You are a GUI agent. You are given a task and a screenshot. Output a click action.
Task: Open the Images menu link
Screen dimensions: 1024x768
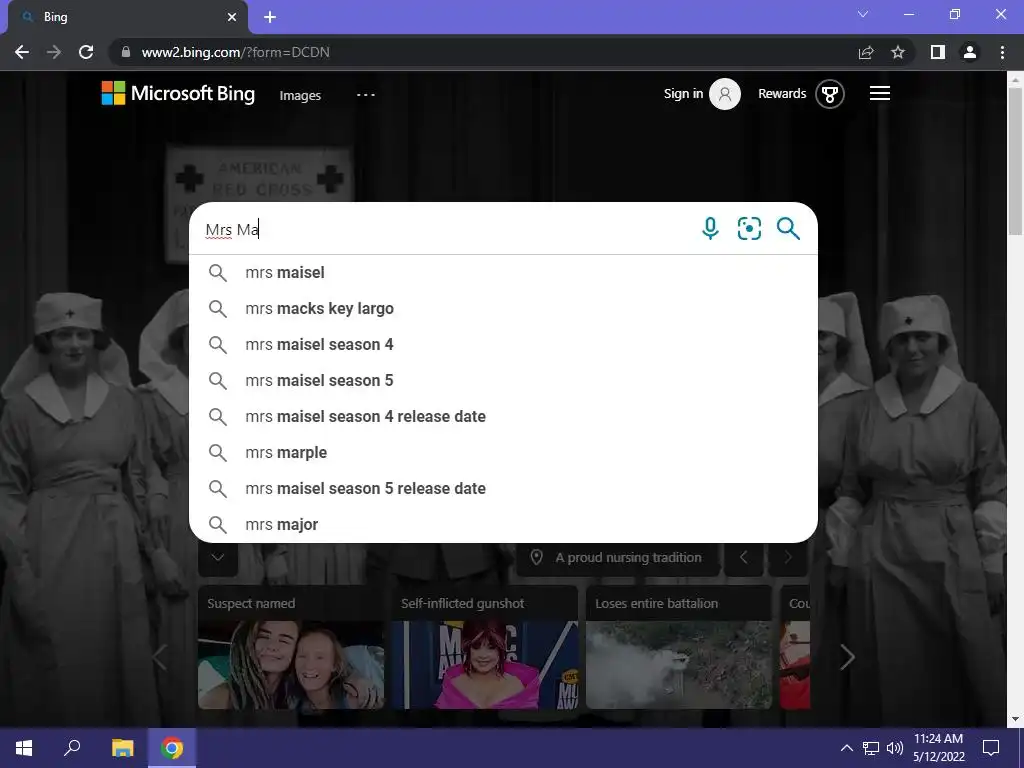coord(300,95)
